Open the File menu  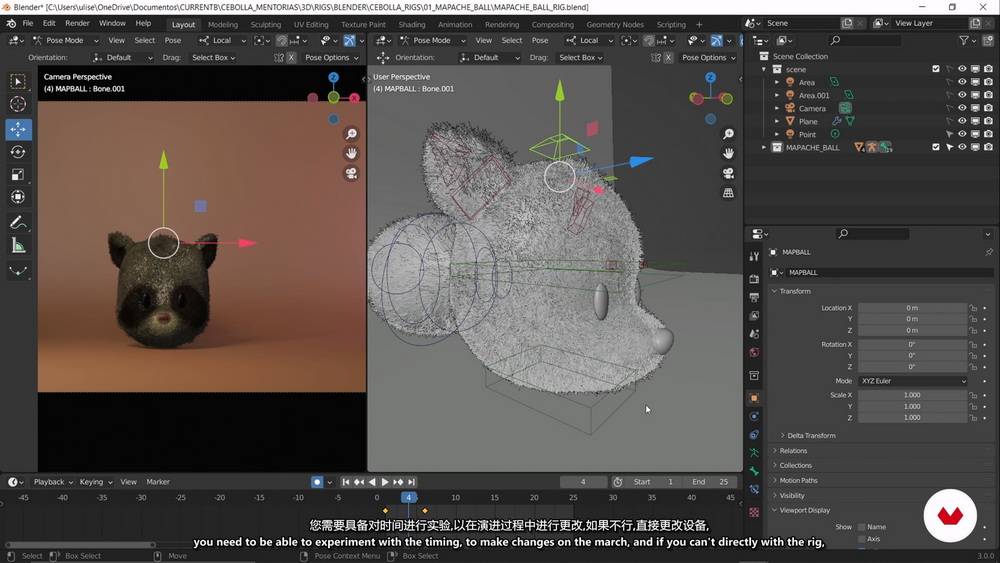(x=27, y=23)
